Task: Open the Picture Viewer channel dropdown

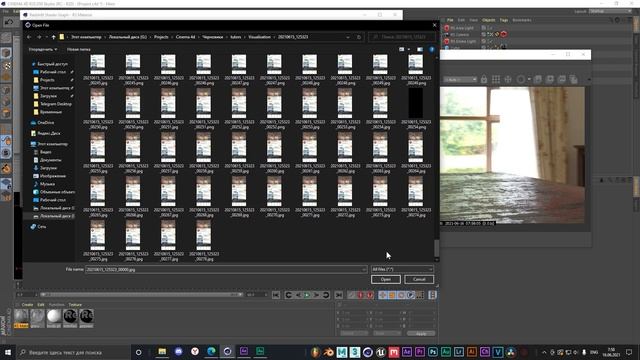Action: click(460, 80)
